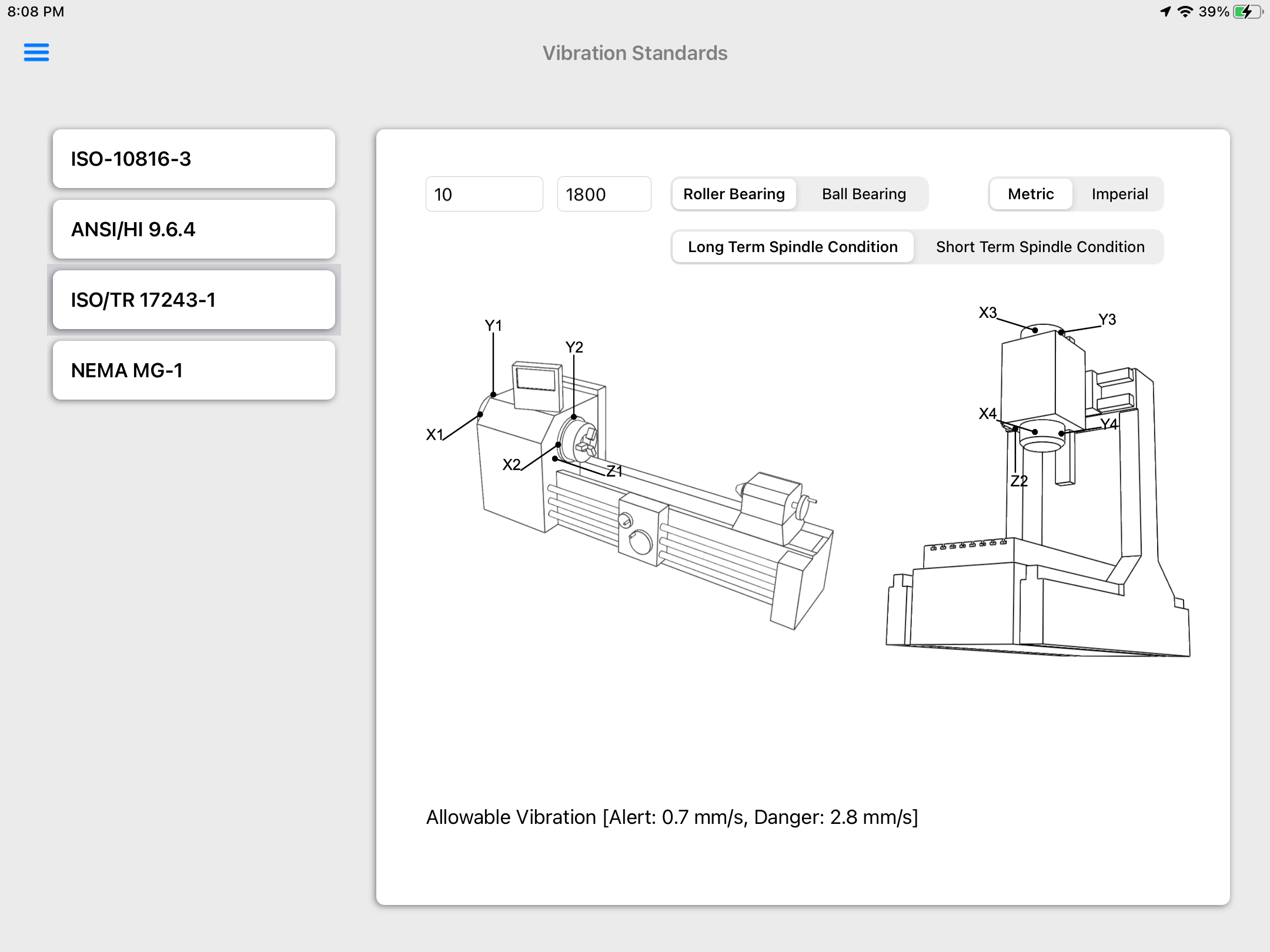Select Long Term Spindle Condition
The height and width of the screenshot is (952, 1270).
793,247
